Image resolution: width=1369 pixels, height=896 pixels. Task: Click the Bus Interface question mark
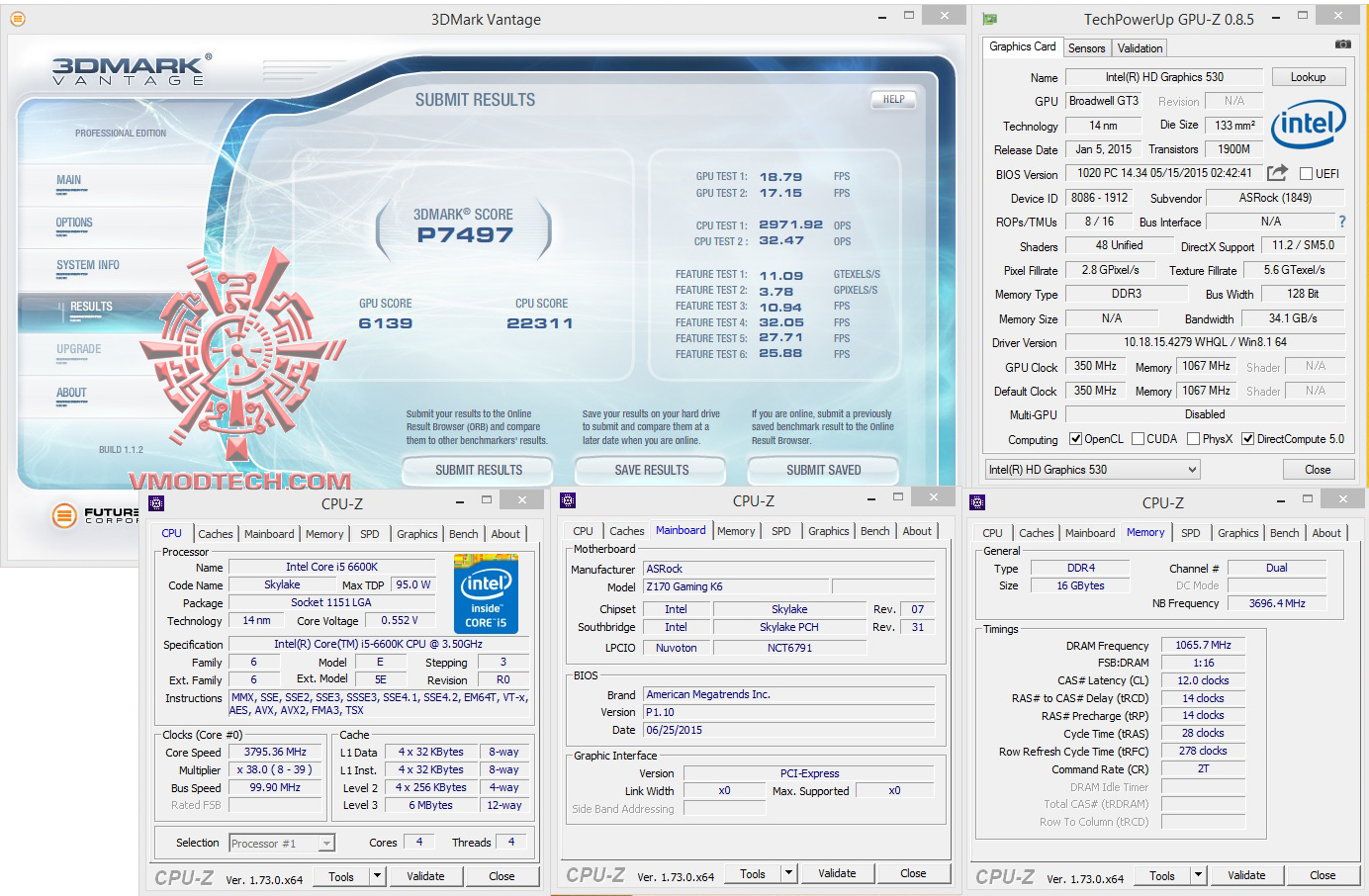[x=1341, y=222]
